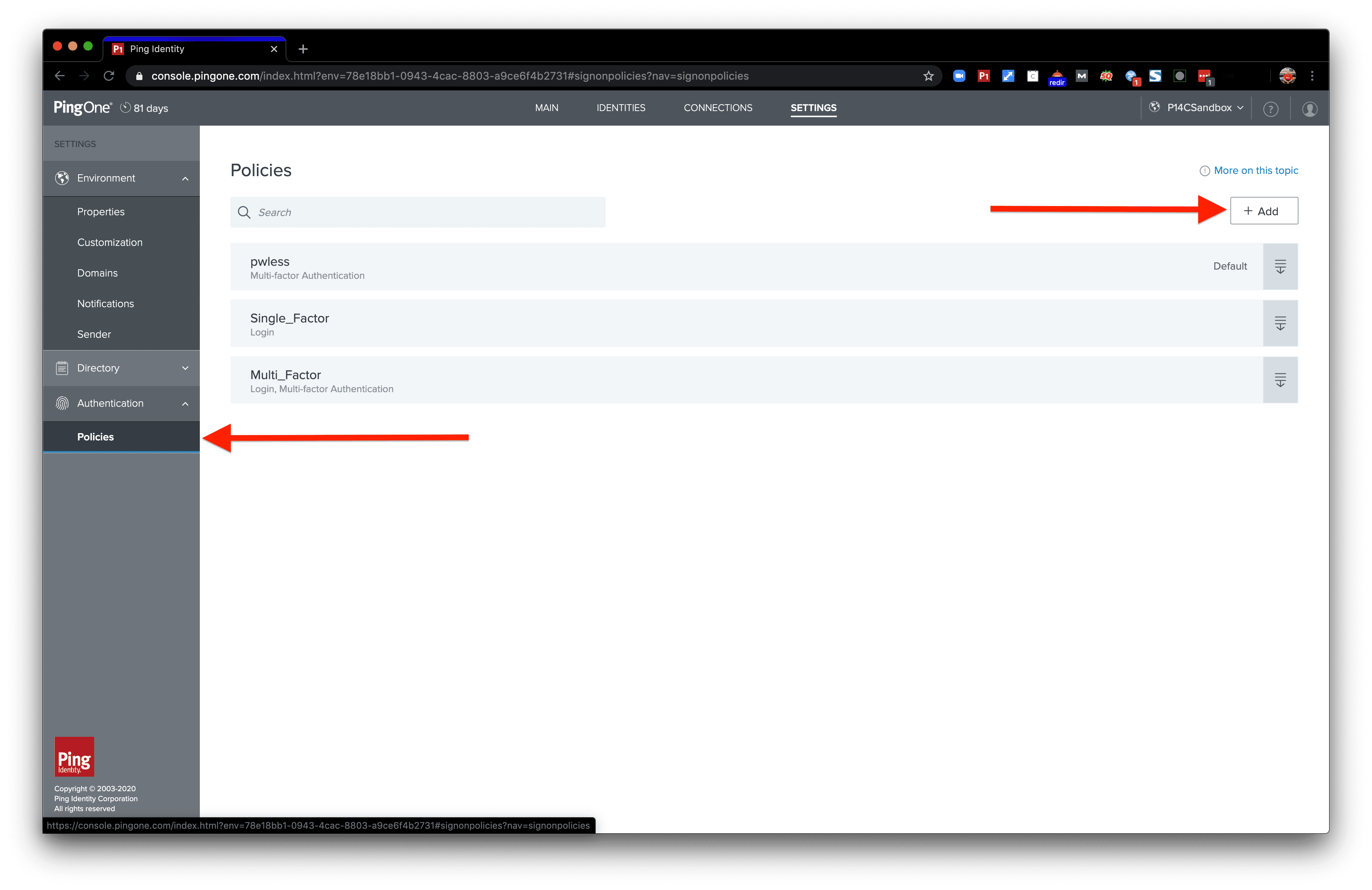Open Customization in the sidebar
Image resolution: width=1372 pixels, height=890 pixels.
click(109, 242)
